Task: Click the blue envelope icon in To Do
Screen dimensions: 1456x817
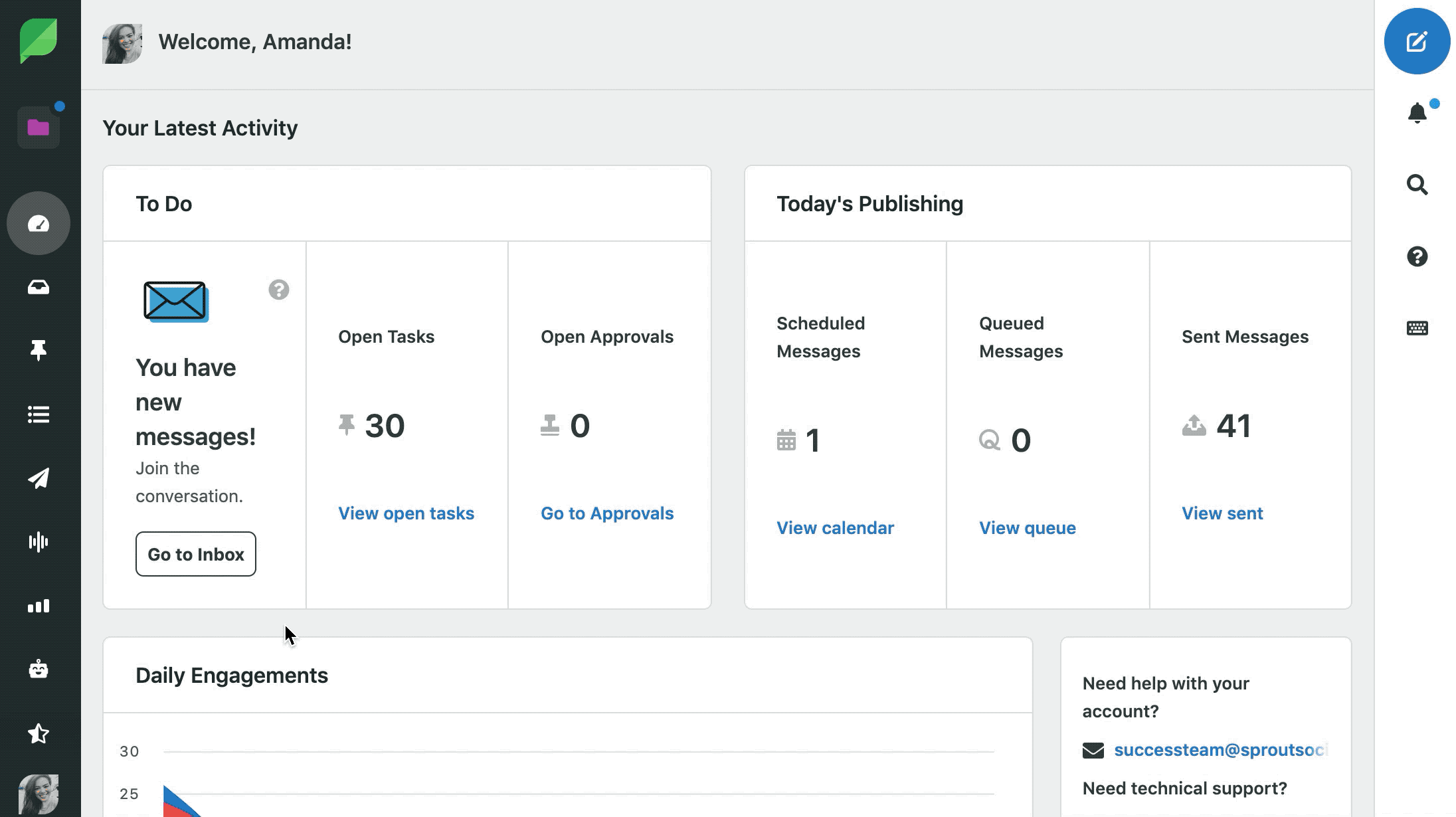Action: tap(176, 302)
